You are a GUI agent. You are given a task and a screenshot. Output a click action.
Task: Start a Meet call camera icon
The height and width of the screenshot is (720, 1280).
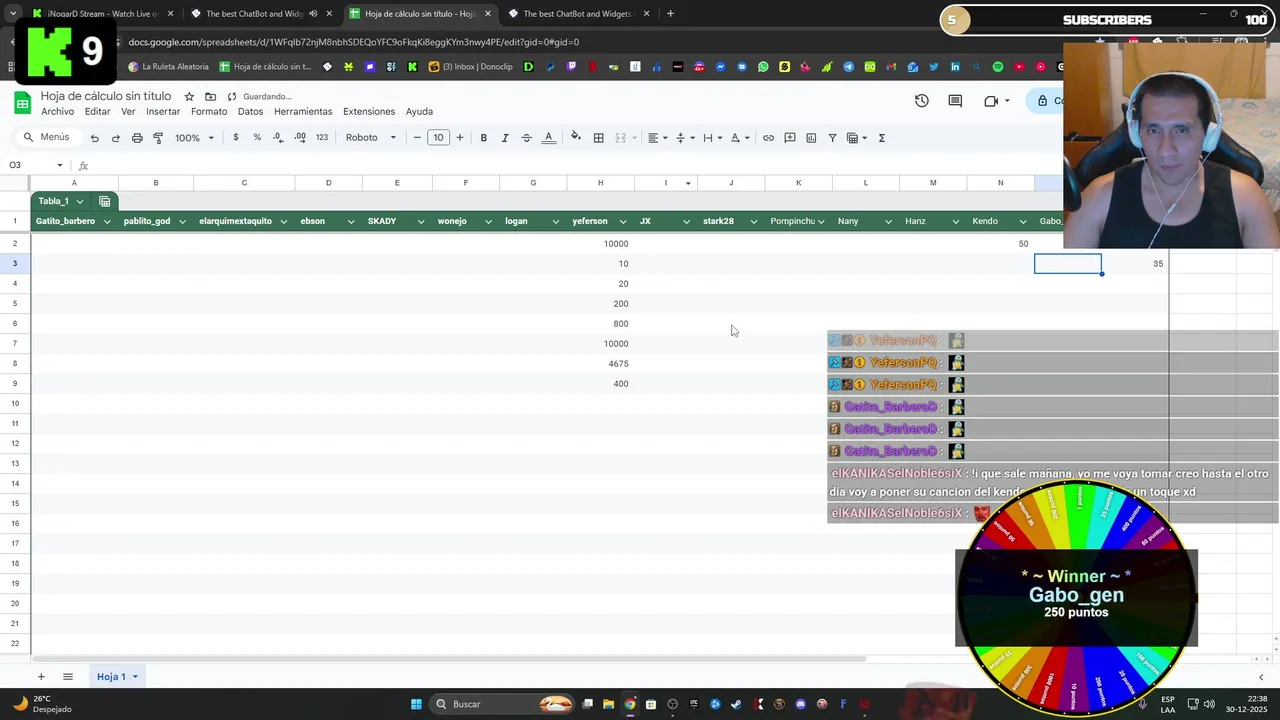(991, 101)
